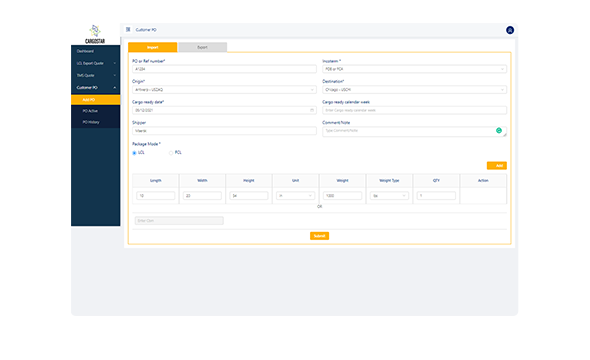590x360 pixels.
Task: Expand the LCL Export Quote sidebar menu
Action: pyautogui.click(x=96, y=63)
